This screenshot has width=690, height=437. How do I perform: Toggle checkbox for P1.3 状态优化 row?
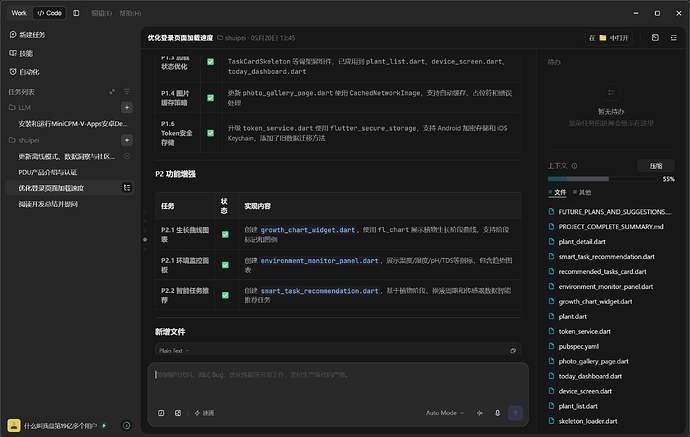210,62
